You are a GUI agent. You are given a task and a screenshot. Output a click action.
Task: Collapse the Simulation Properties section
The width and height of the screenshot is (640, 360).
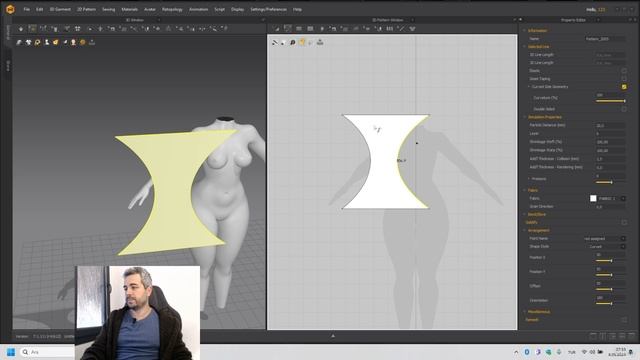point(524,117)
